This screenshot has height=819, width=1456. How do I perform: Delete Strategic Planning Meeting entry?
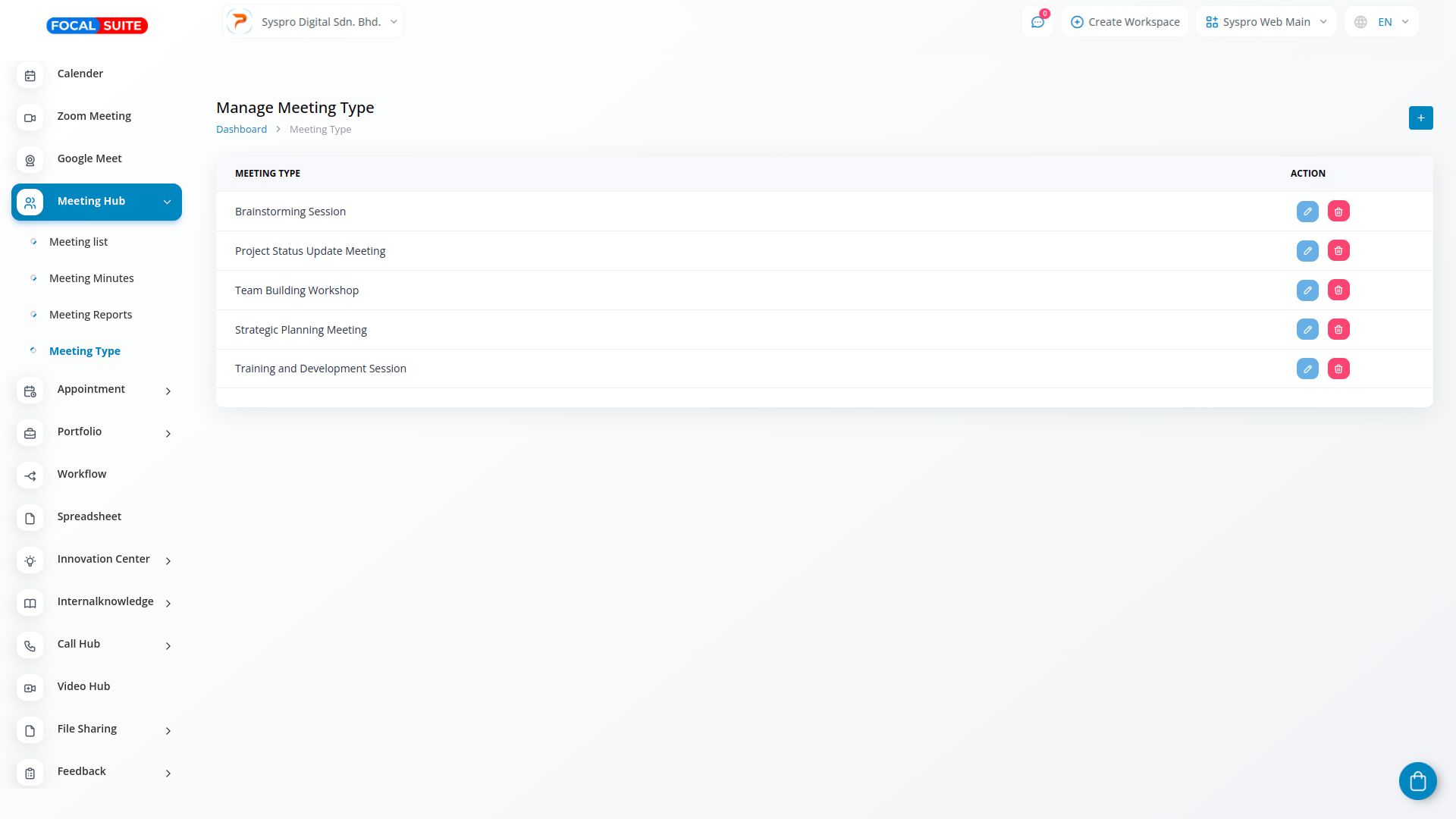pyautogui.click(x=1338, y=330)
